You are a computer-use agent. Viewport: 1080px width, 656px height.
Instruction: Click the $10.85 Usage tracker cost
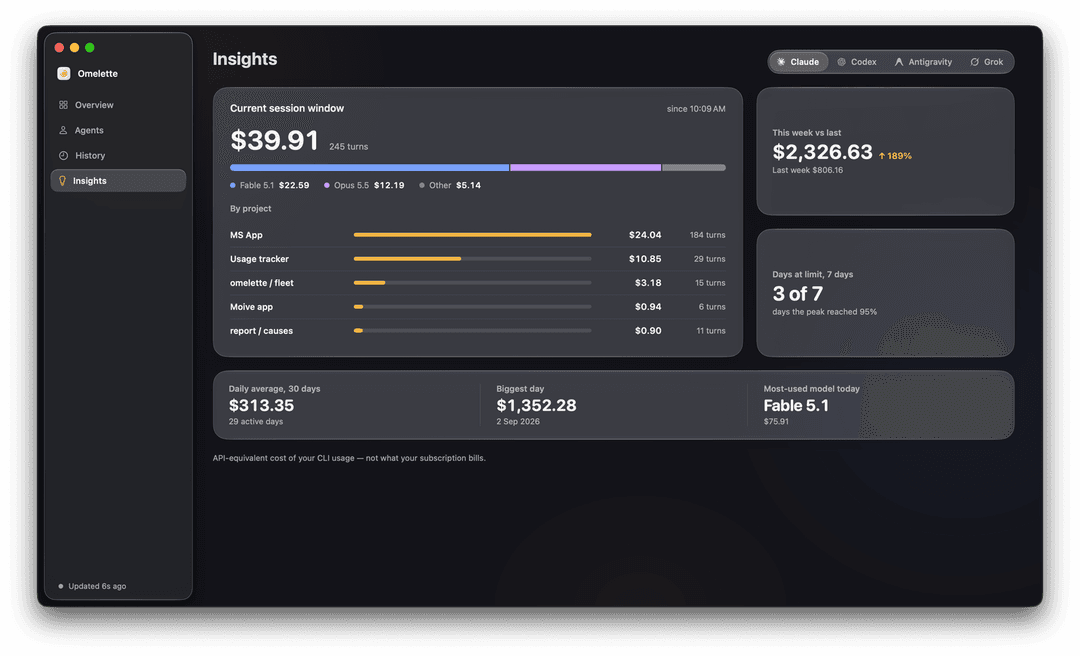645,259
